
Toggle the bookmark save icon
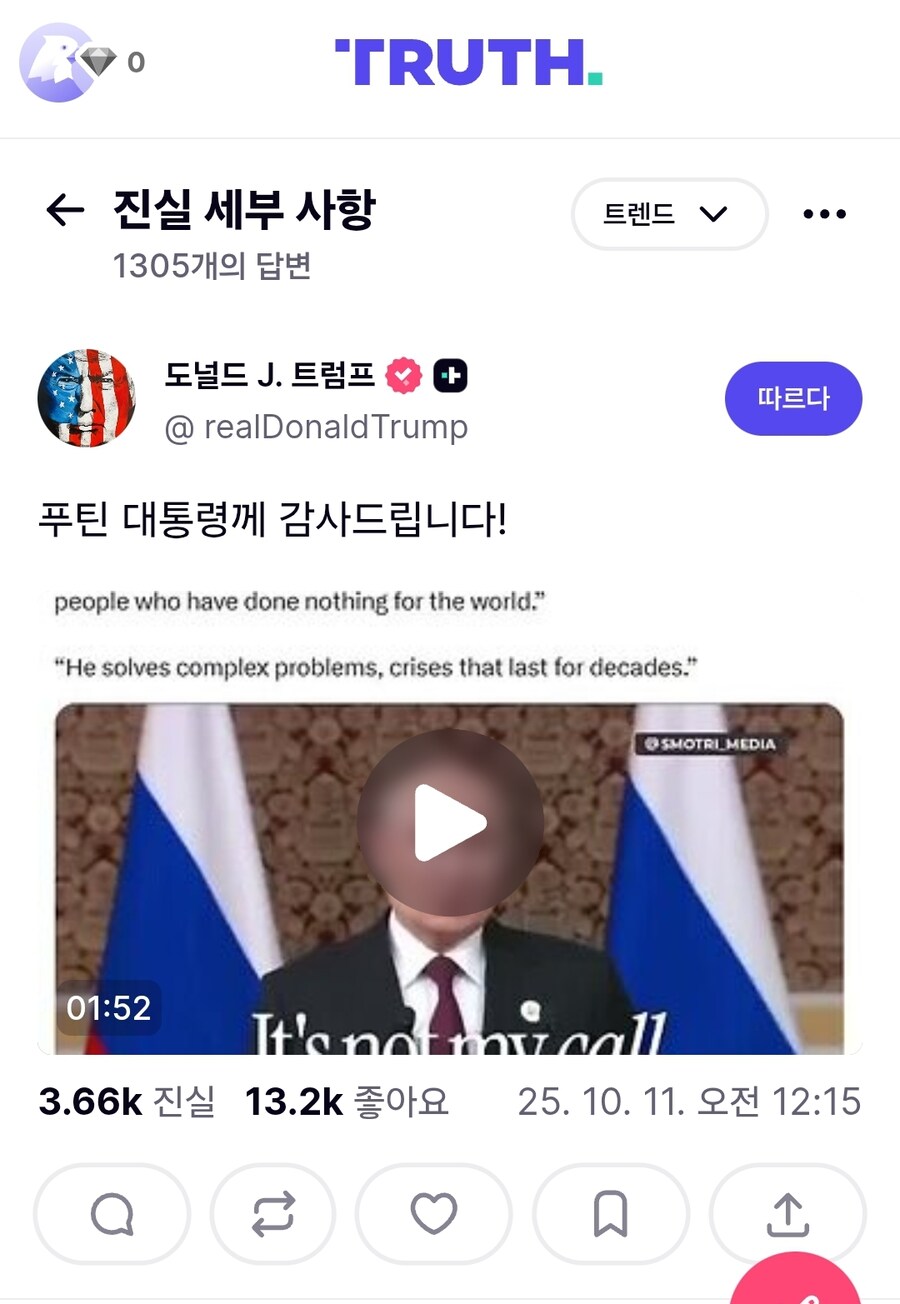tap(610, 1214)
